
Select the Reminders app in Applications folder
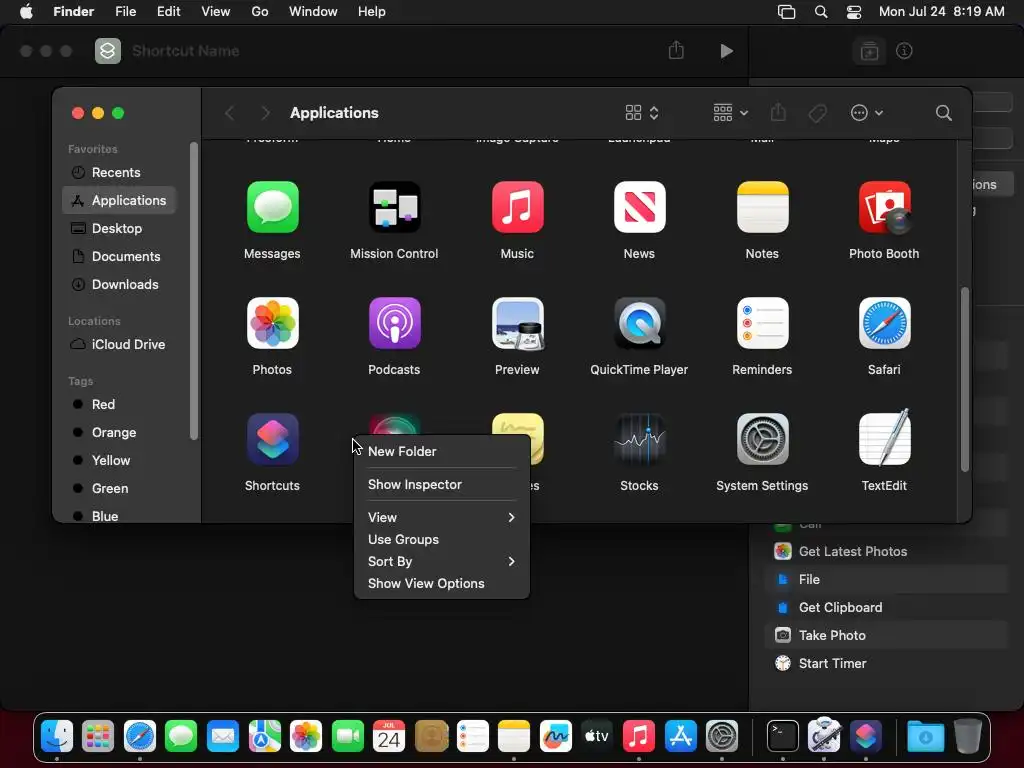click(x=762, y=323)
